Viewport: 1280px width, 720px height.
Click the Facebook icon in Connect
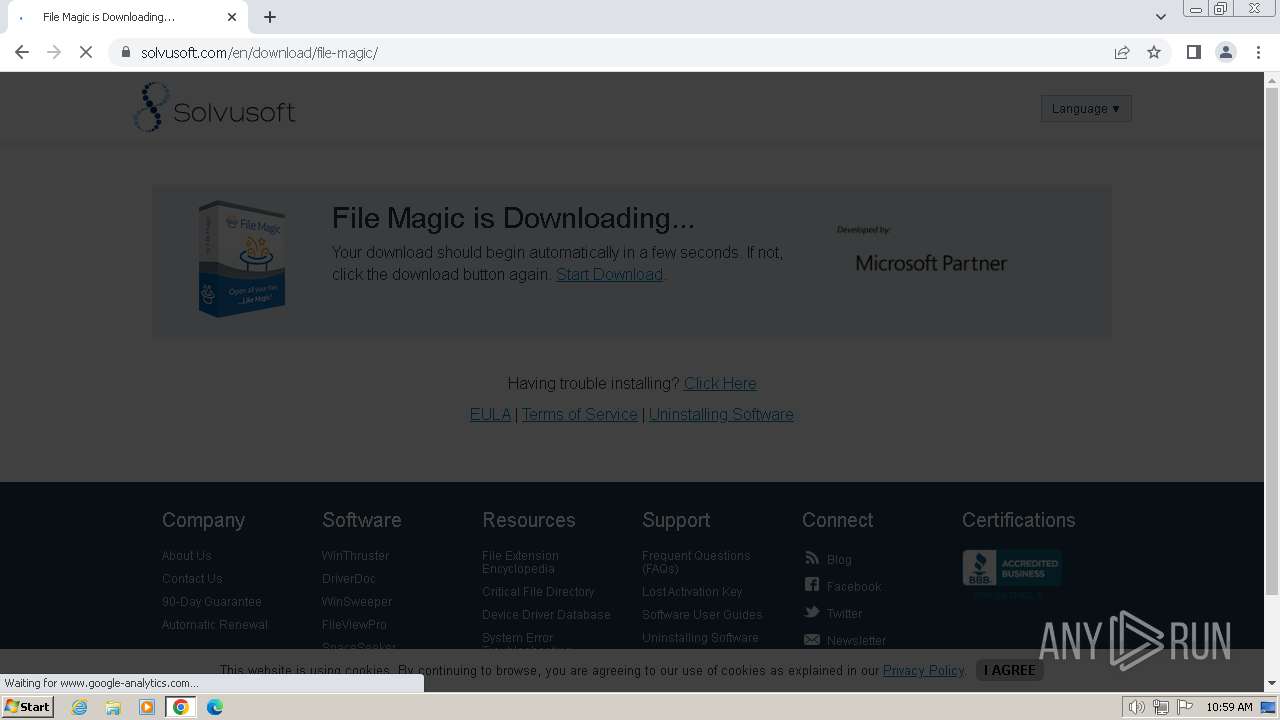point(812,586)
